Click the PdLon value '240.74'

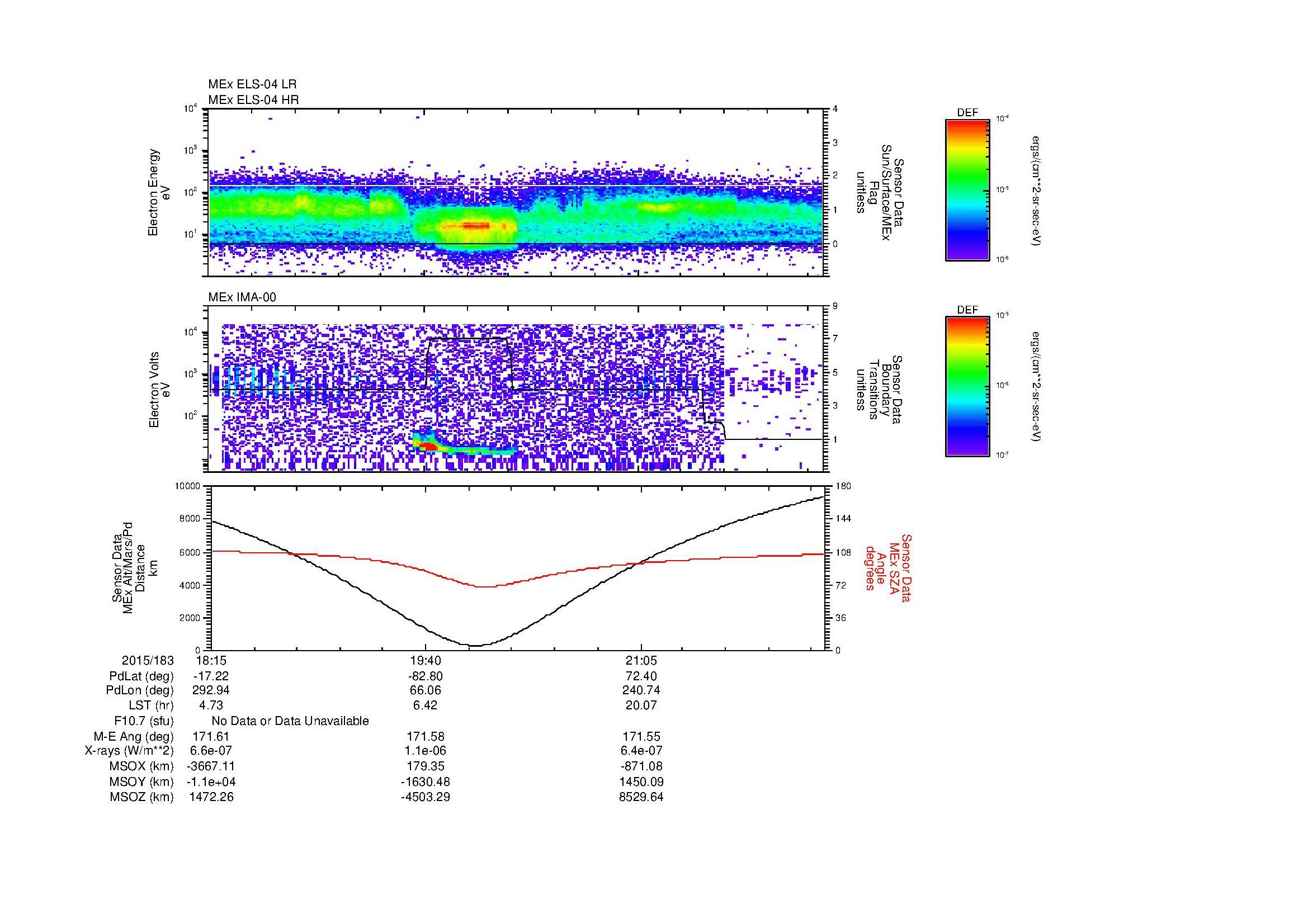click(641, 690)
